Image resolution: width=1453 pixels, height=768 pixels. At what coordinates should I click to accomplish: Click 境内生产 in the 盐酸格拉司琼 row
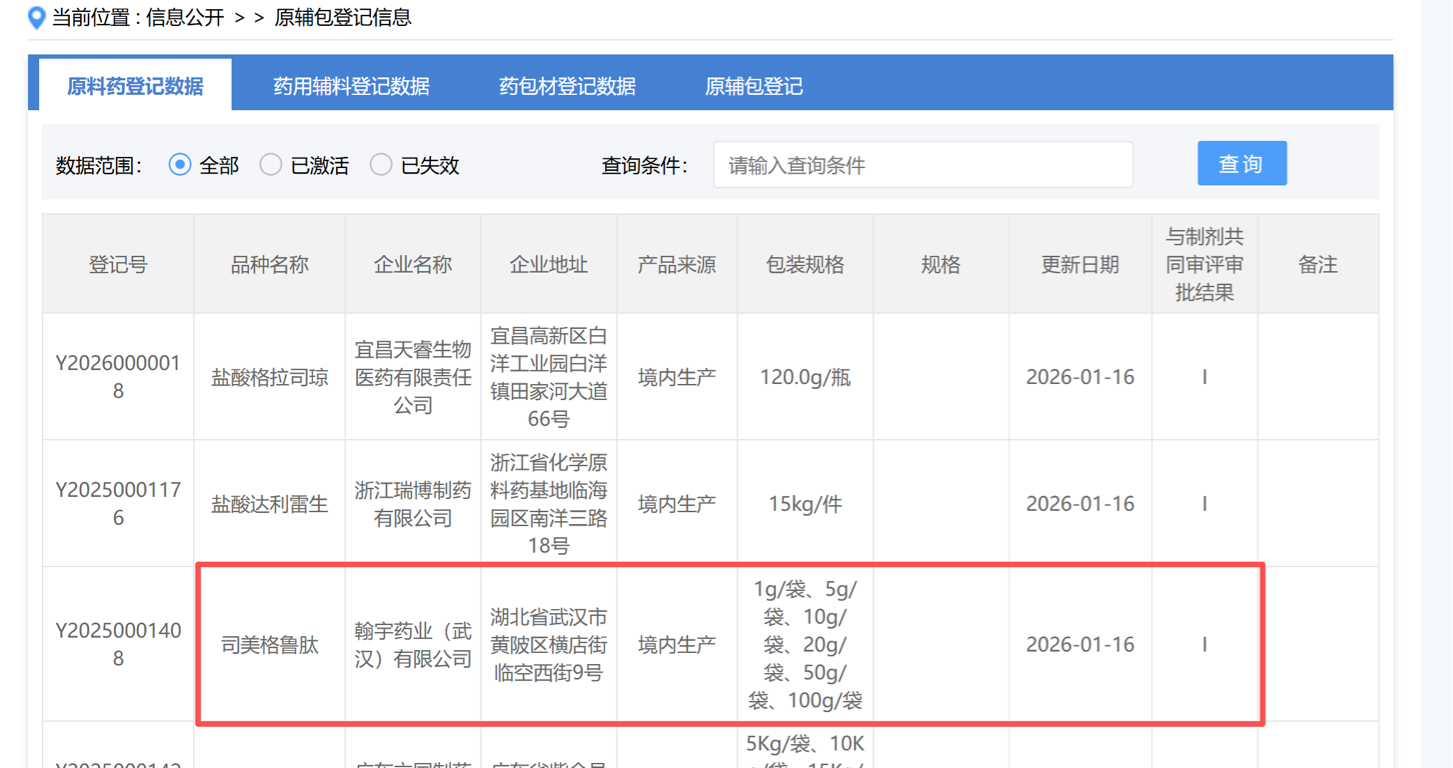pyautogui.click(x=677, y=378)
